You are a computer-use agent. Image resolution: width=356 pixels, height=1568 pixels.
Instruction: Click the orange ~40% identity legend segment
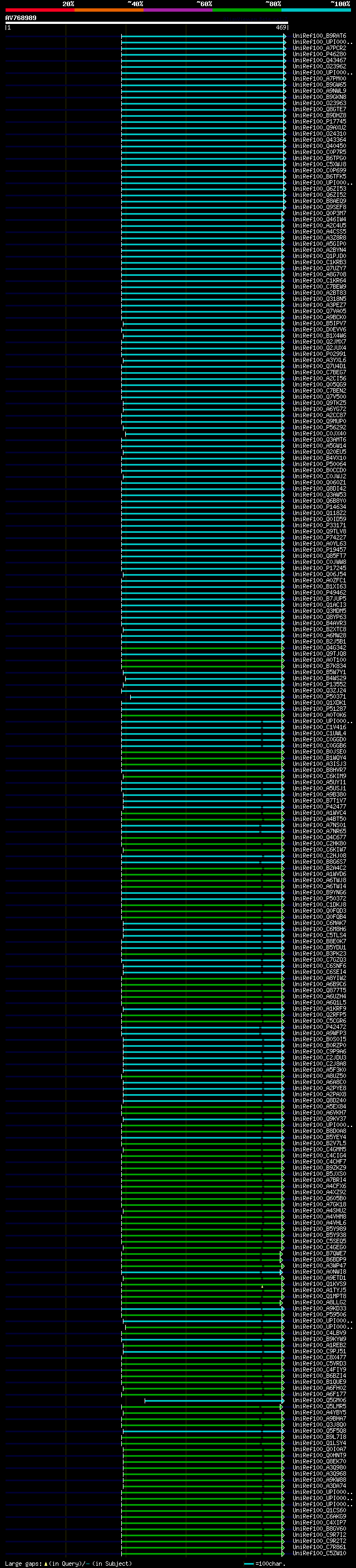click(109, 10)
